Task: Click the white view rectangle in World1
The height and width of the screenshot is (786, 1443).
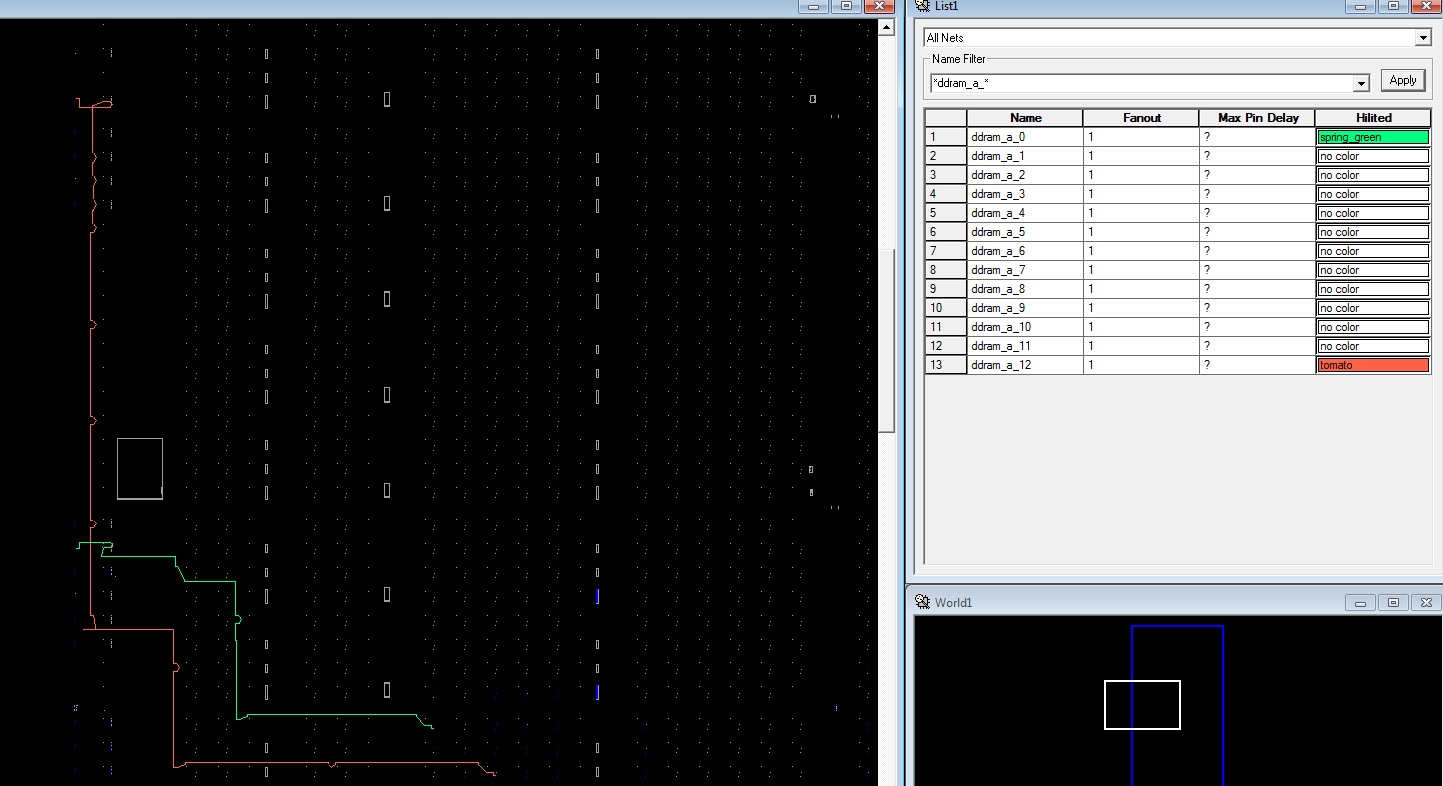Action: coord(1142,705)
